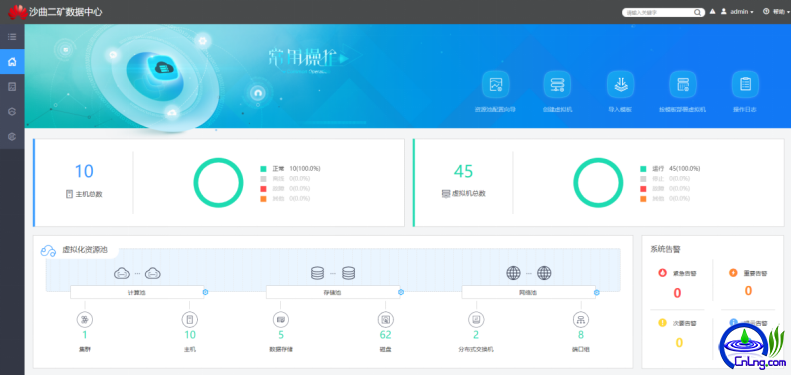Click the cluster count 1
The height and width of the screenshot is (375, 791).
(85, 335)
